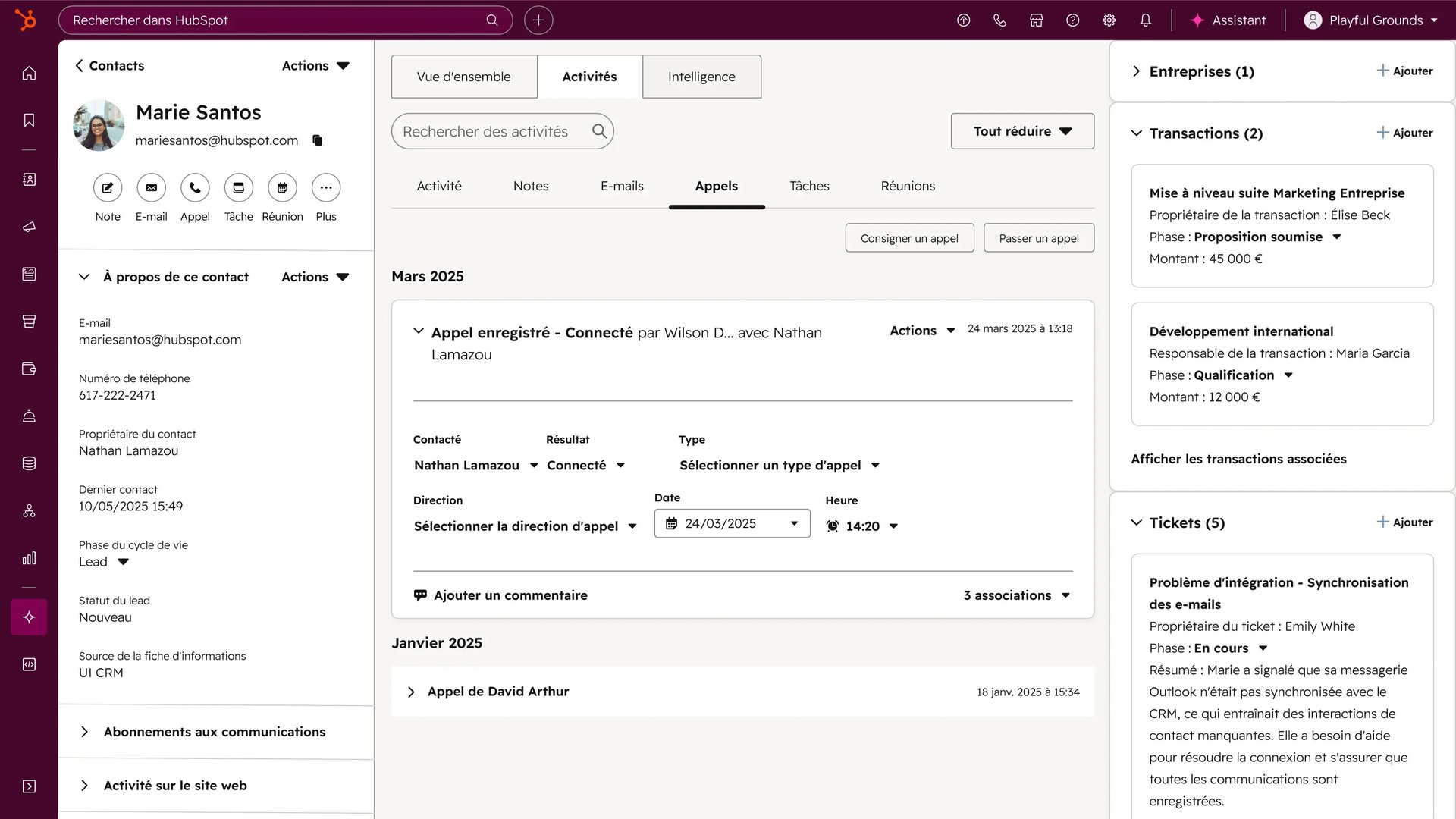Open the Appel icon to call Marie Santos

(195, 187)
